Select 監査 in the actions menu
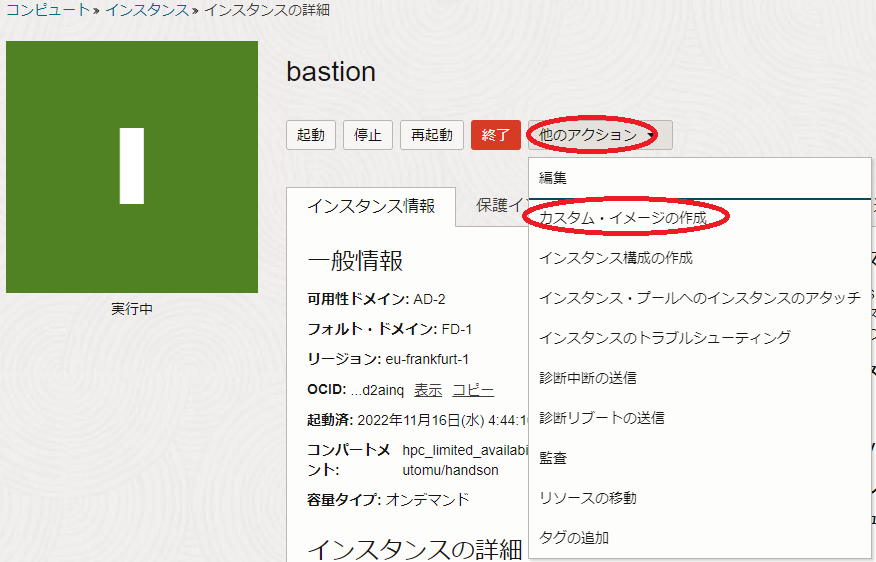 point(553,458)
